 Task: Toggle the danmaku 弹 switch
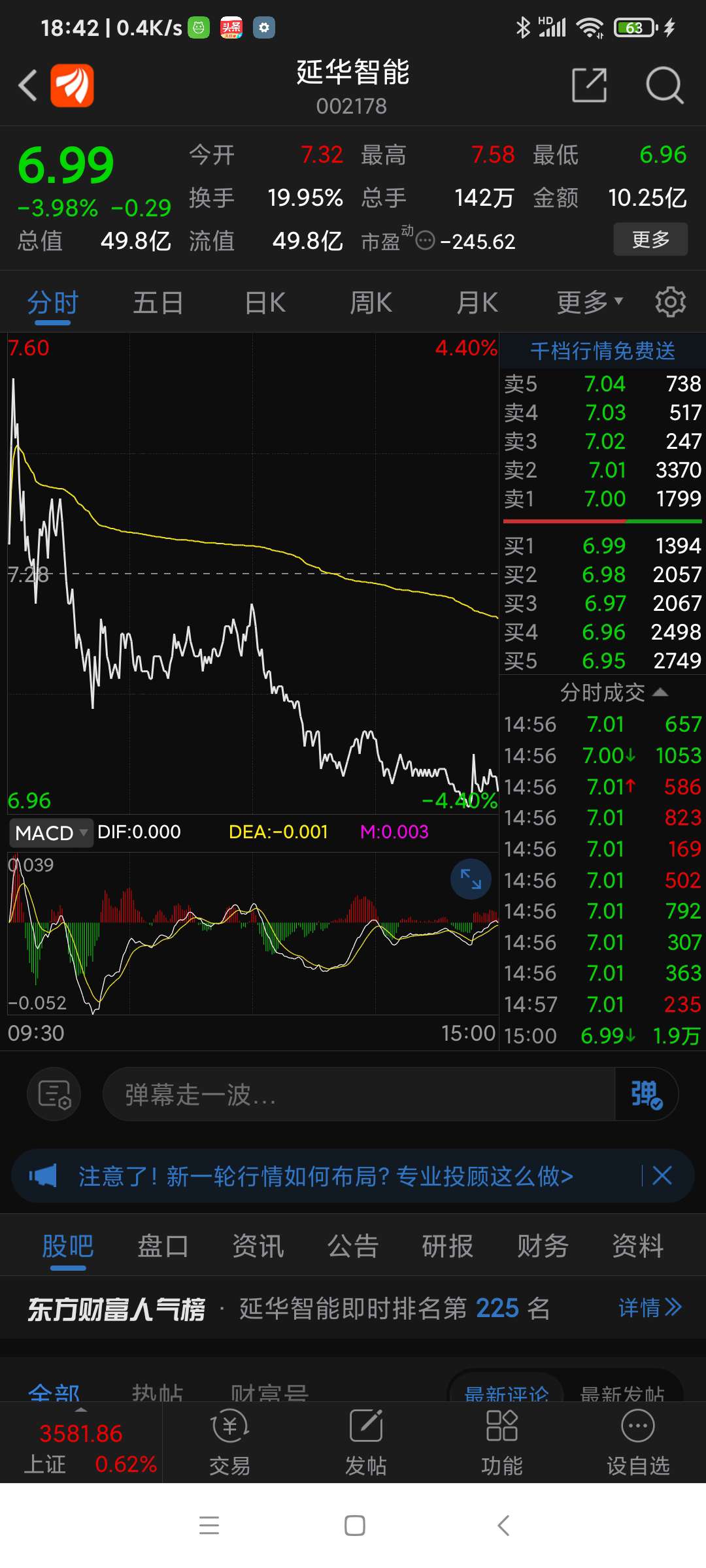coord(647,1094)
